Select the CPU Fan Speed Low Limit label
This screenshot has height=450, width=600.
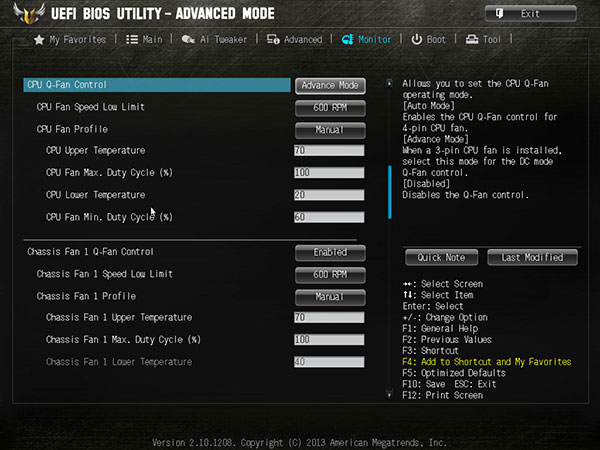91,107
